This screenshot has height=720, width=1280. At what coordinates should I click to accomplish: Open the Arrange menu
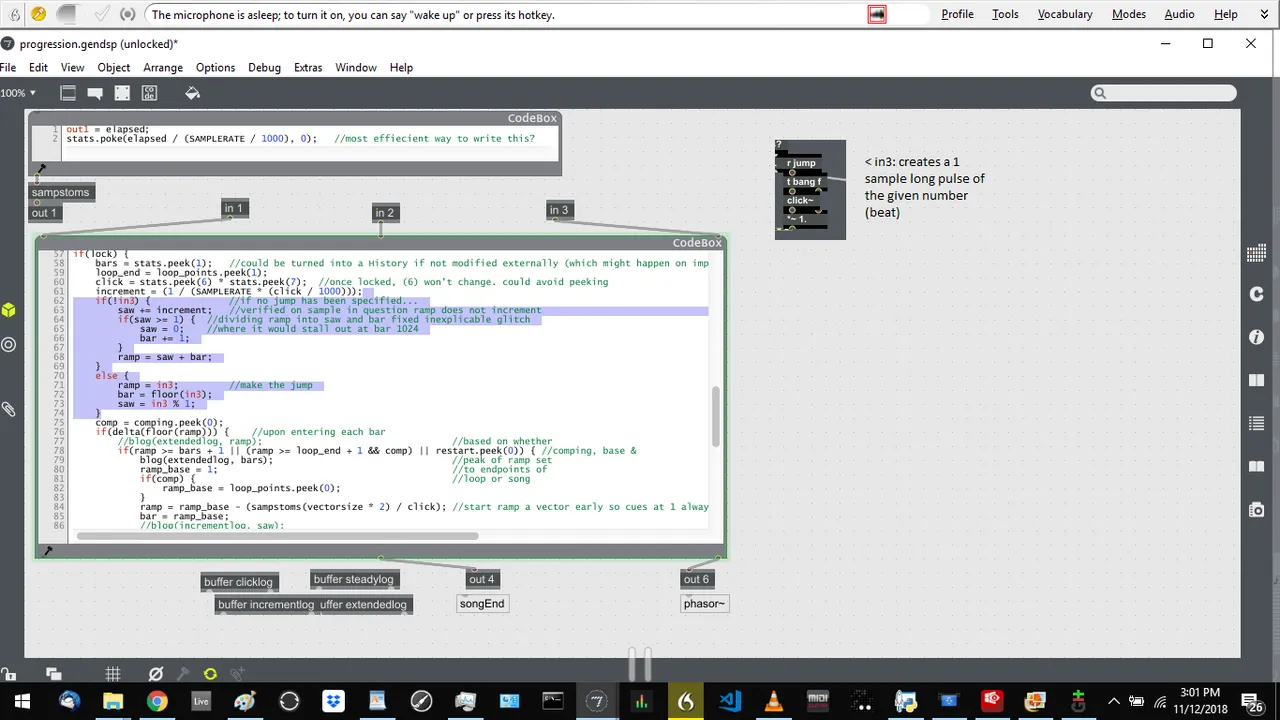pos(163,67)
